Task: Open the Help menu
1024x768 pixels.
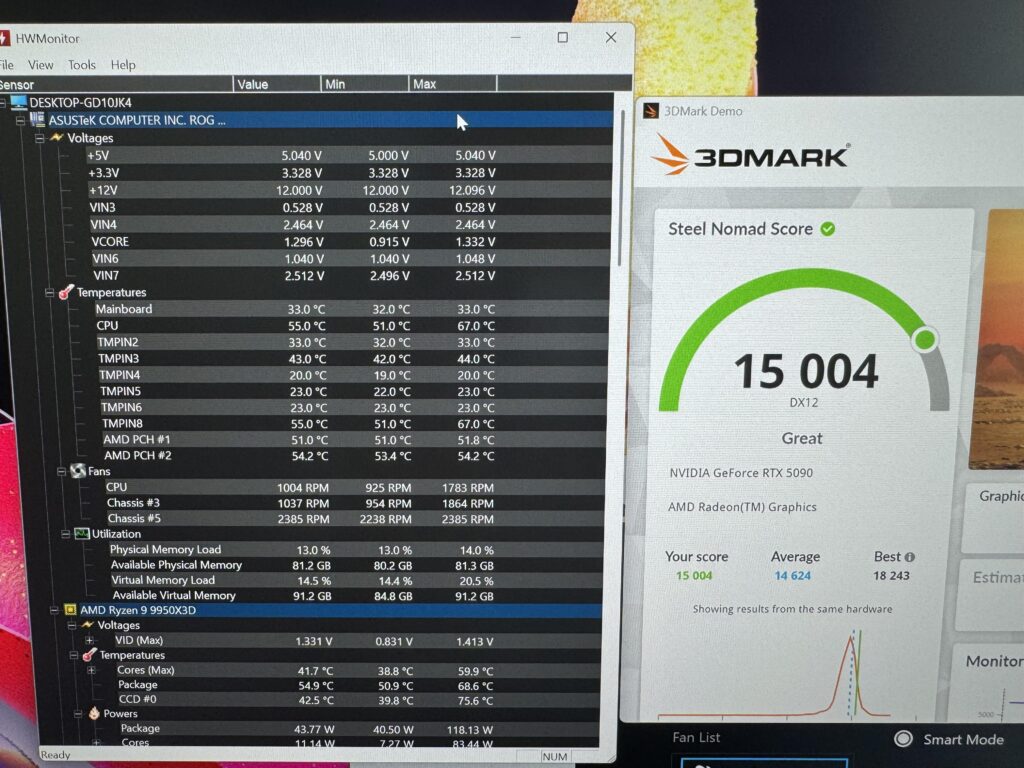Action: pos(123,65)
